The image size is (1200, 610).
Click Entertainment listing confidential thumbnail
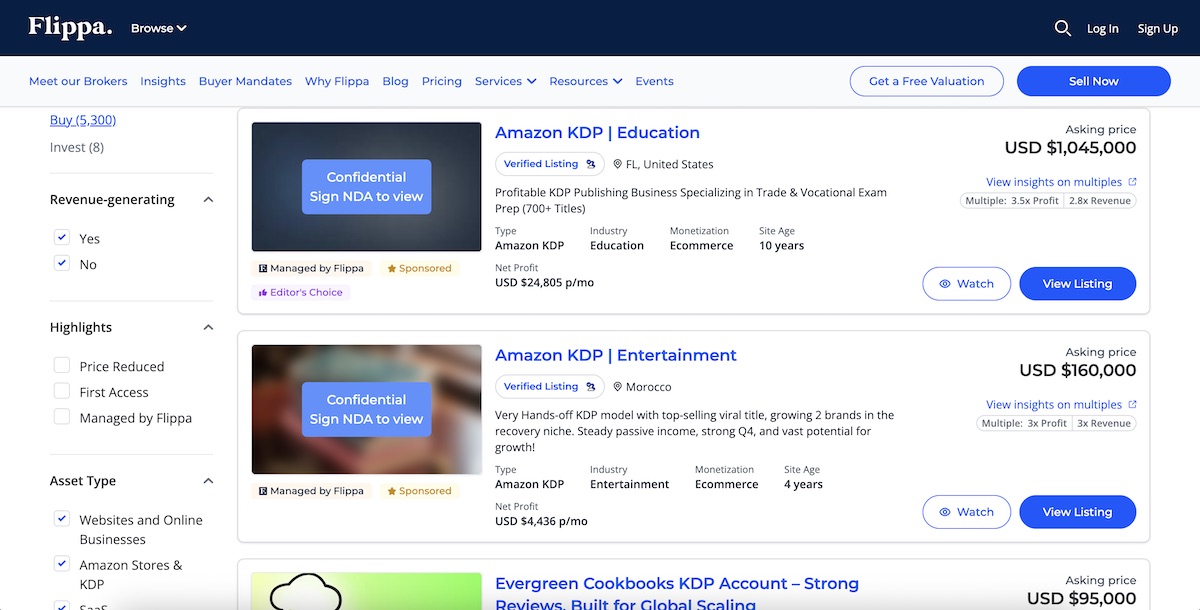coord(367,410)
